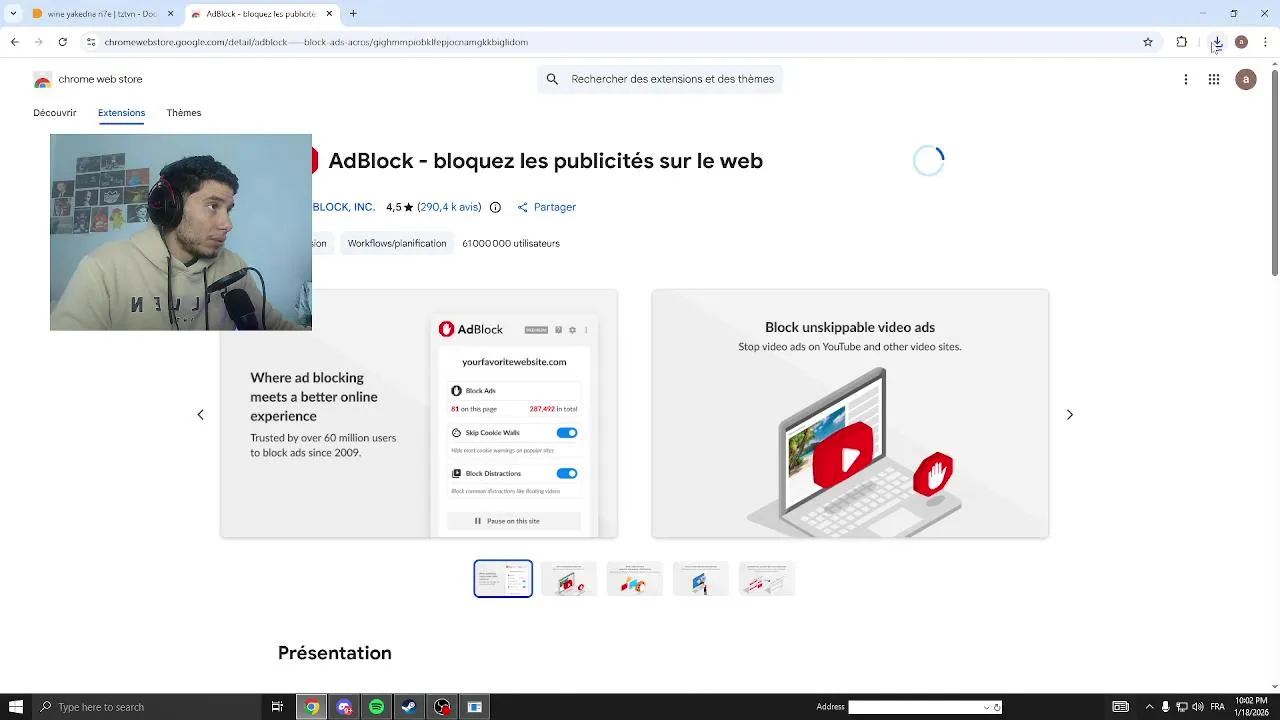The image size is (1280, 720).
Task: Bookmark this page with the star icon
Action: [1148, 42]
